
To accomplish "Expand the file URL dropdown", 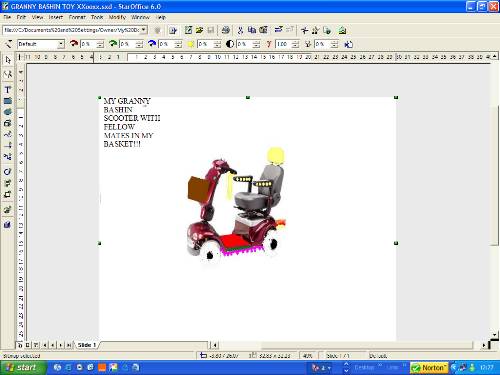I will click(144, 30).
